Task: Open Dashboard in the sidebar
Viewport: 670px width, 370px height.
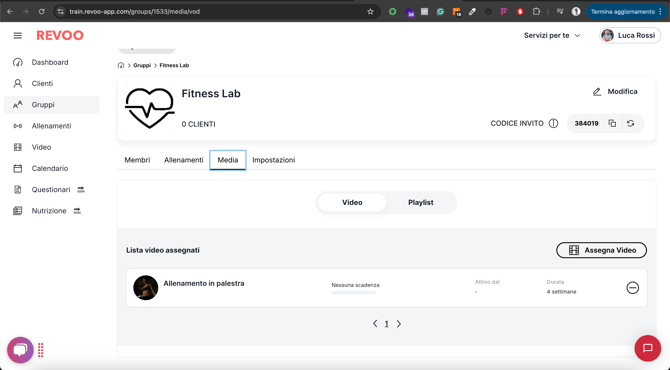Action: point(51,62)
